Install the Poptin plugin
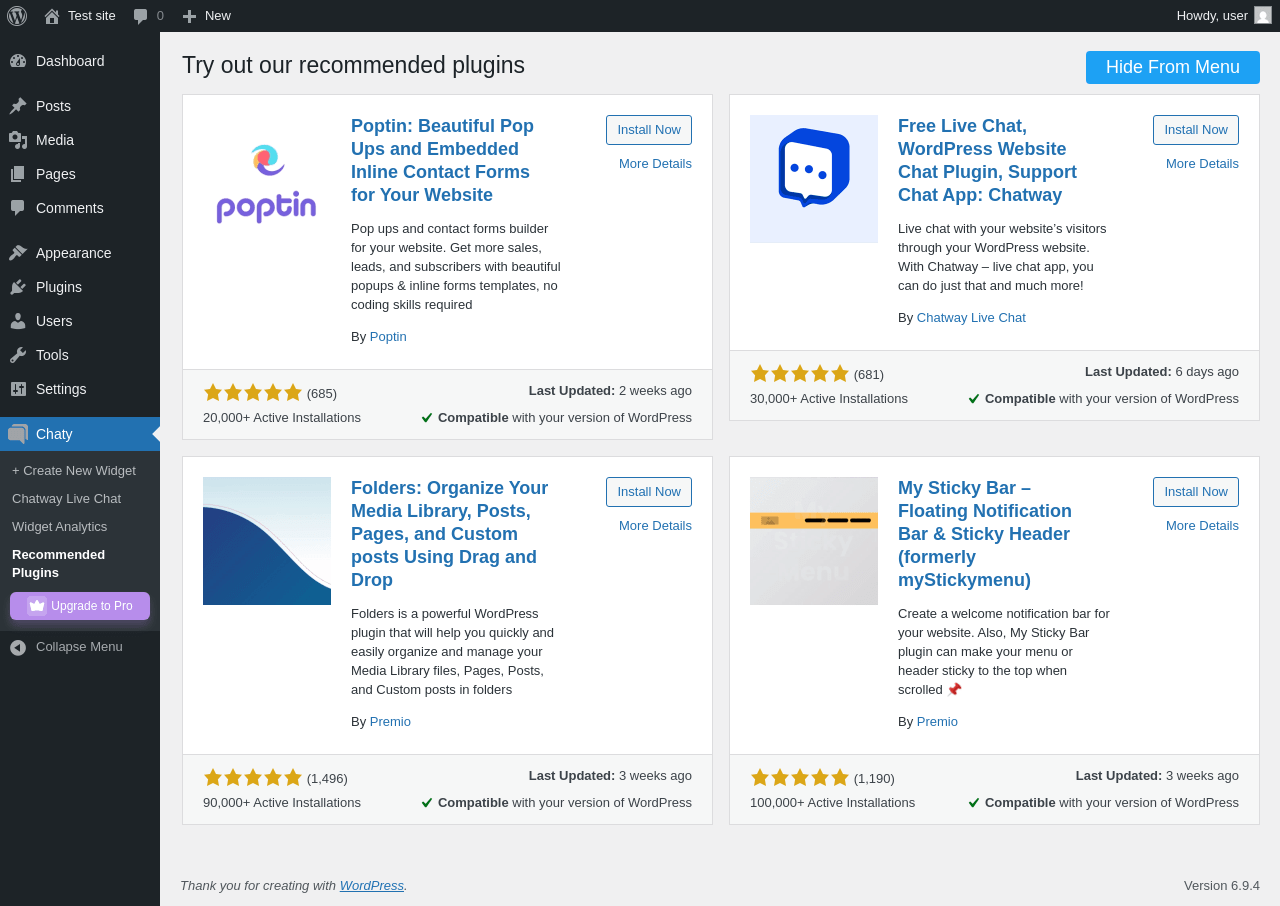The height and width of the screenshot is (906, 1280). tap(648, 130)
